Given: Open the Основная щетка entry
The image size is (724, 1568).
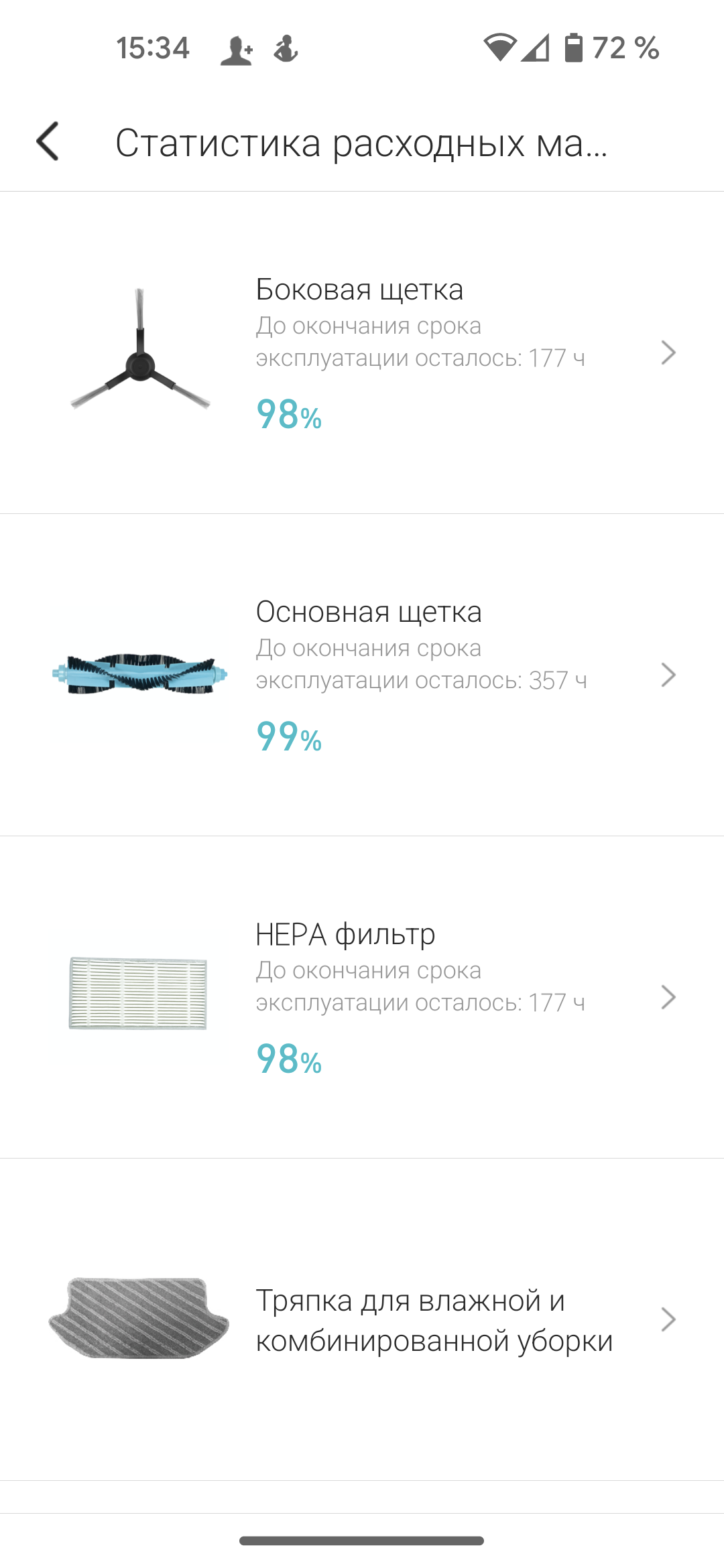Looking at the screenshot, I should 369,612.
